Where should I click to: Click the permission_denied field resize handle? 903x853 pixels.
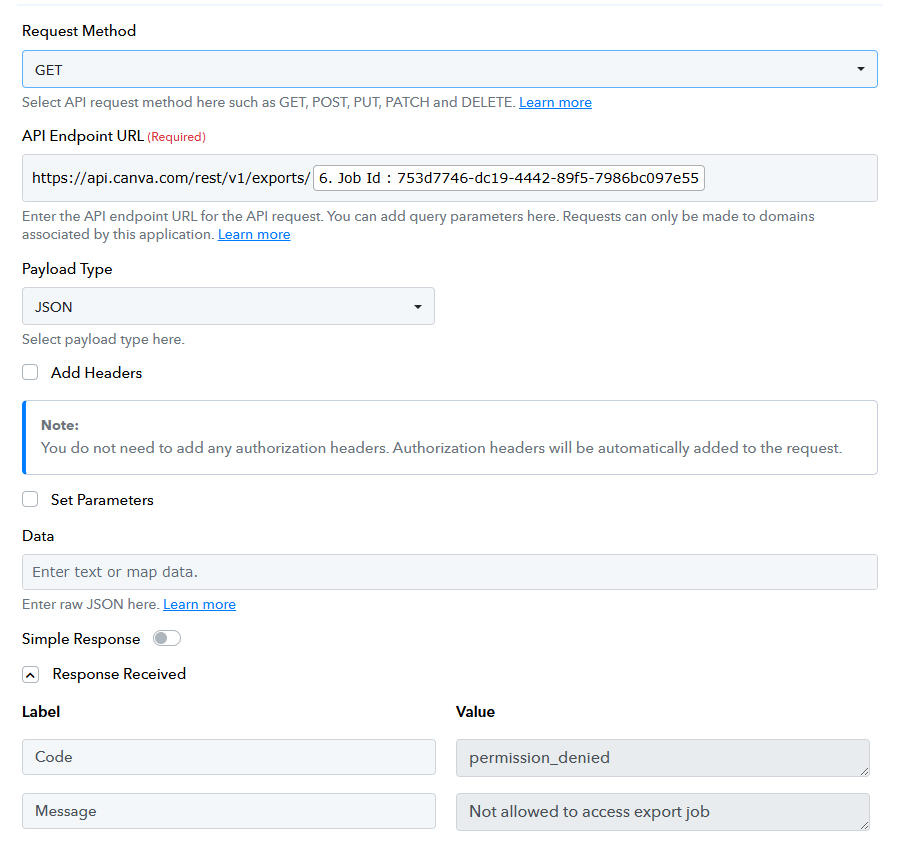[x=864, y=771]
